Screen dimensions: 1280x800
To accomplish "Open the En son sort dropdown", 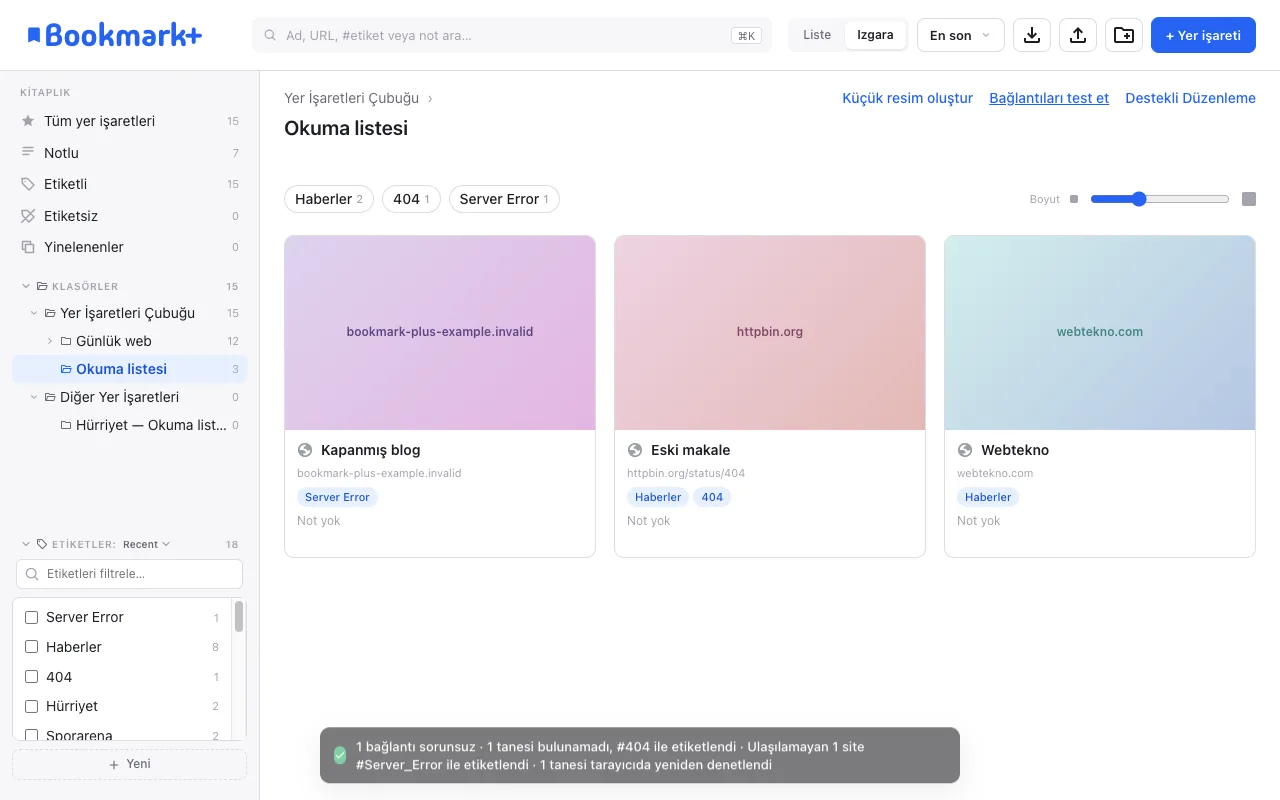I will 960,35.
